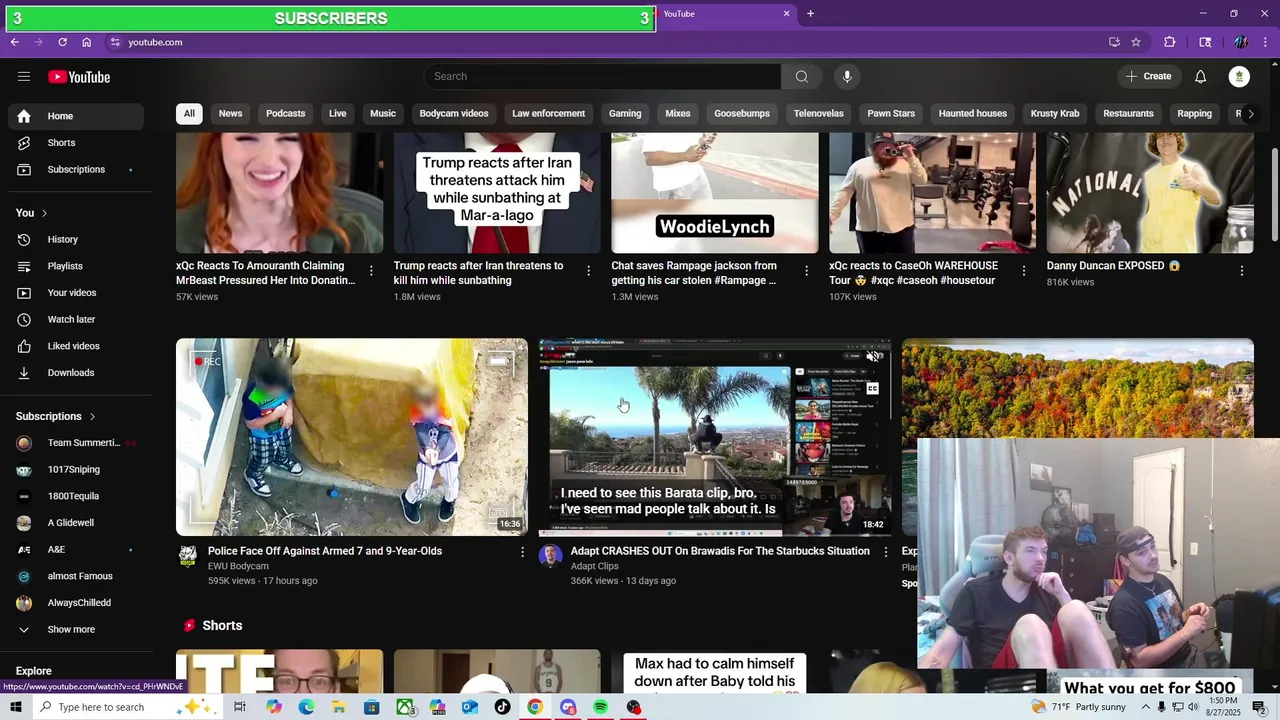1280x720 pixels.
Task: Expand Show more subscriptions
Action: pyautogui.click(x=76, y=630)
